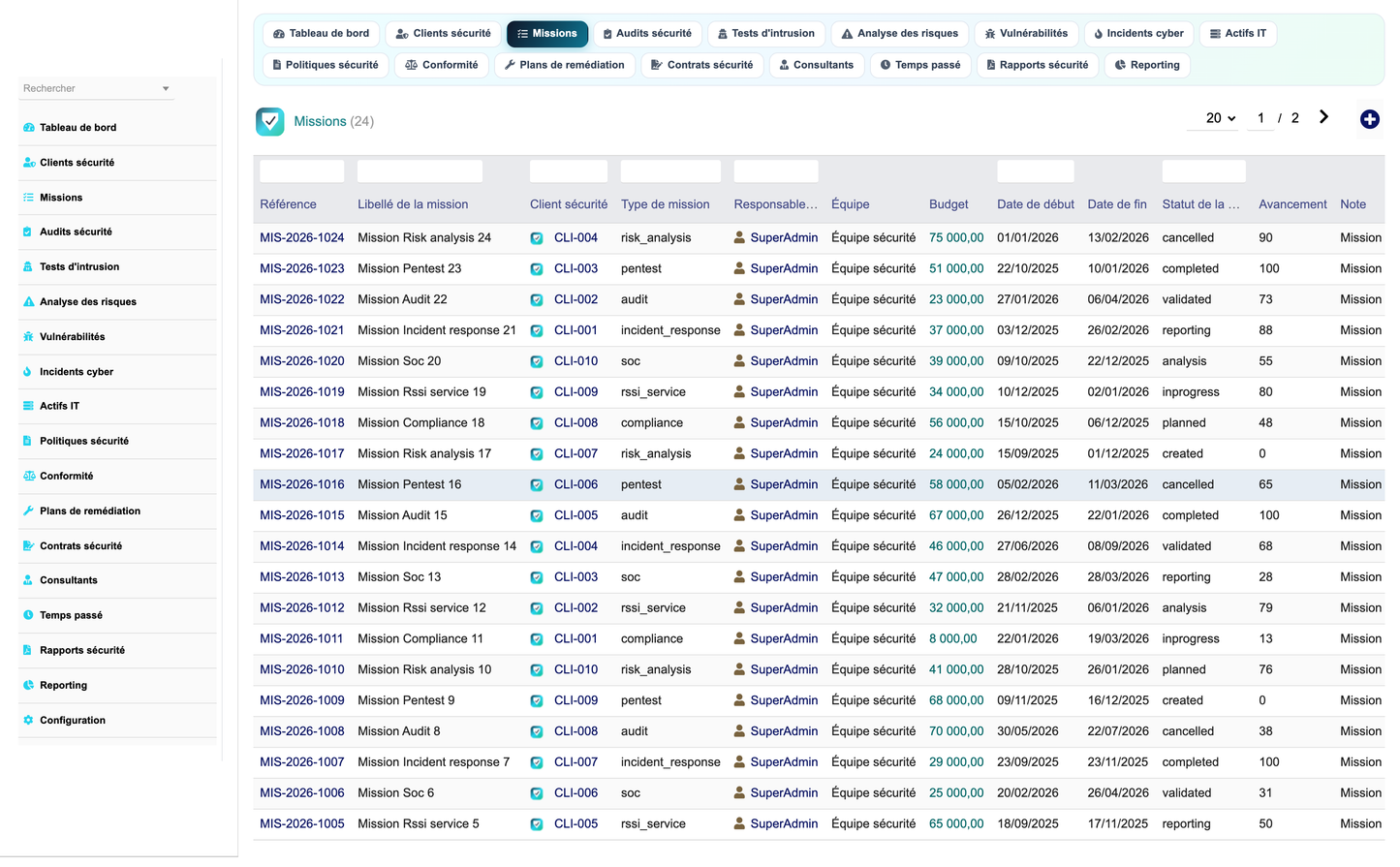This screenshot has height=867, width=1400.
Task: Click Incidents cyber flame icon in sidebar
Action: 28,372
